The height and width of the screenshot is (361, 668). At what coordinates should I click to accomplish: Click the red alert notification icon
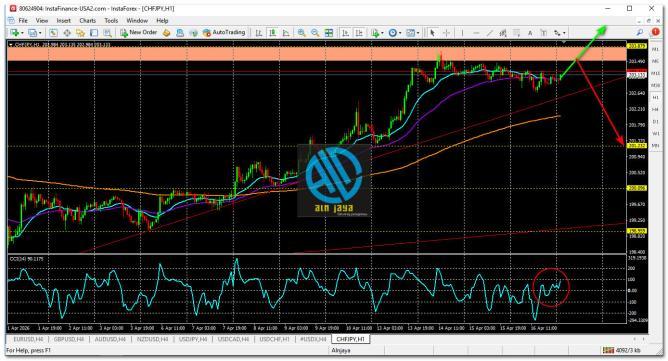coord(655,32)
